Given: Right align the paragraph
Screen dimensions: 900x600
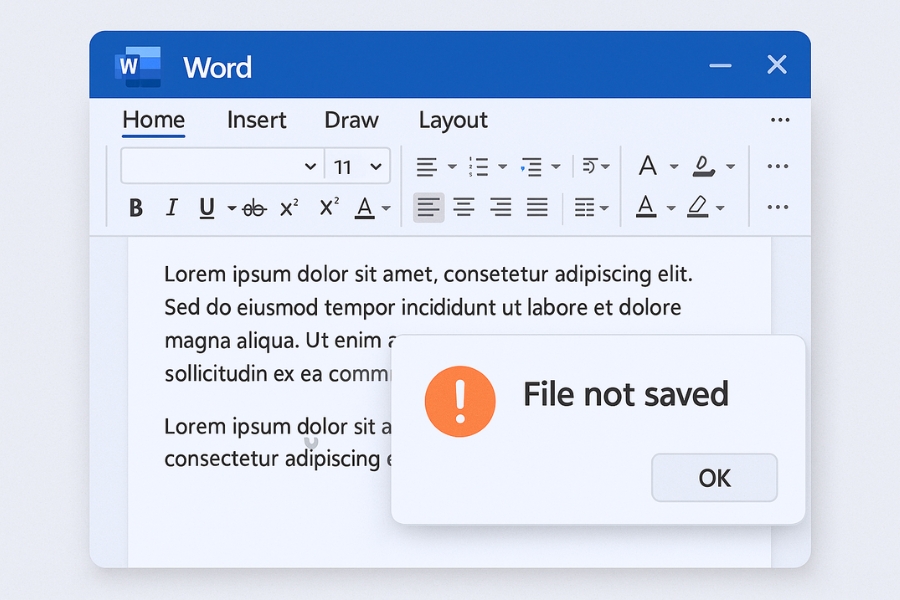Looking at the screenshot, I should [500, 208].
